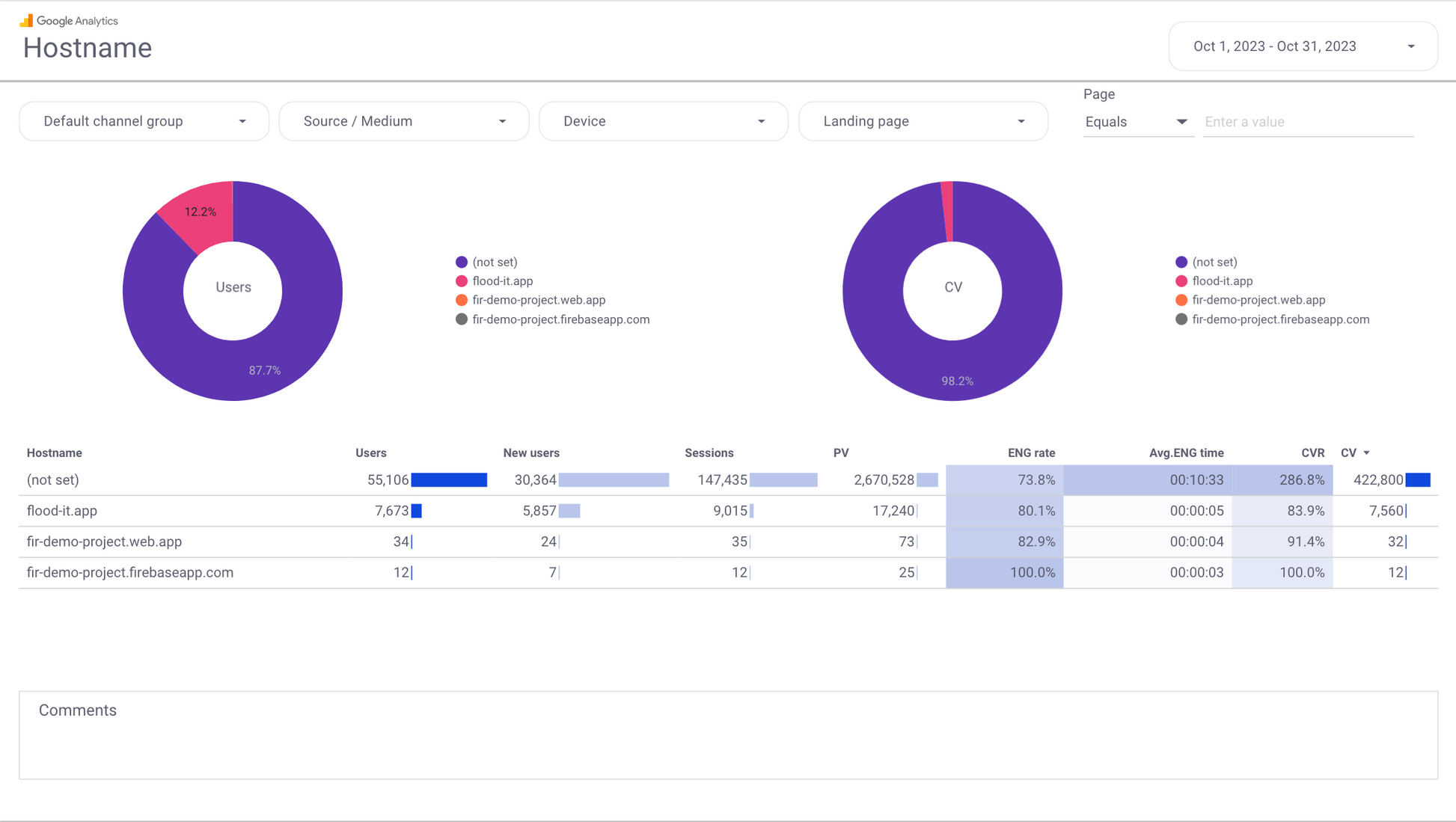This screenshot has width=1456, height=822.
Task: Click the CV column sort arrow icon
Action: [1366, 453]
